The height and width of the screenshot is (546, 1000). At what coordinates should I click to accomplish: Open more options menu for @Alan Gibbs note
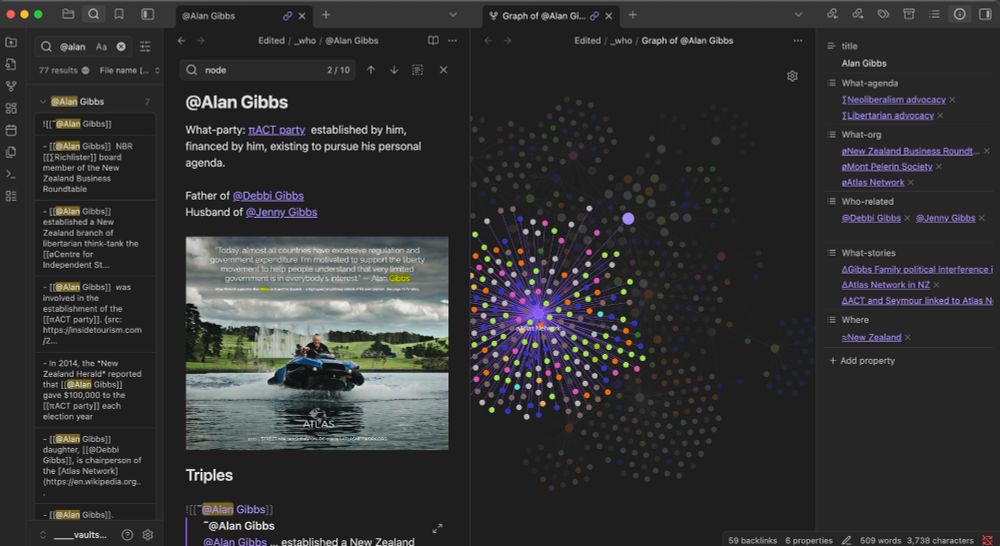(453, 40)
